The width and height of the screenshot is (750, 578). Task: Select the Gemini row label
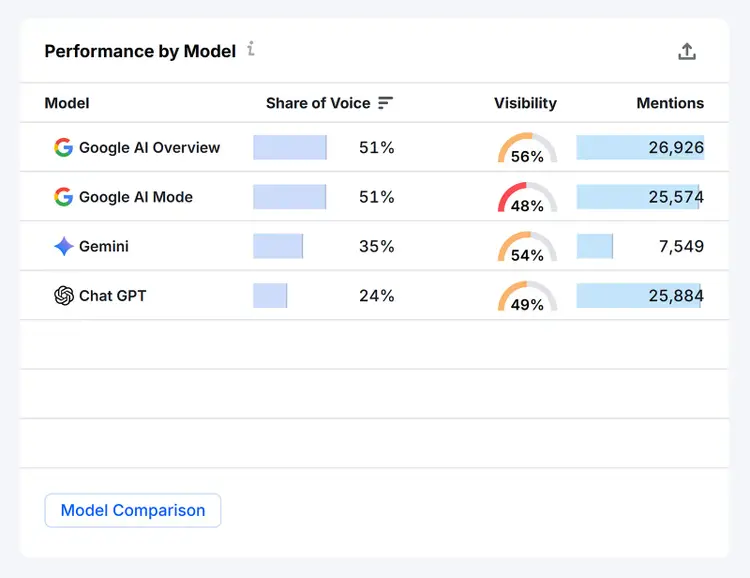tap(104, 246)
